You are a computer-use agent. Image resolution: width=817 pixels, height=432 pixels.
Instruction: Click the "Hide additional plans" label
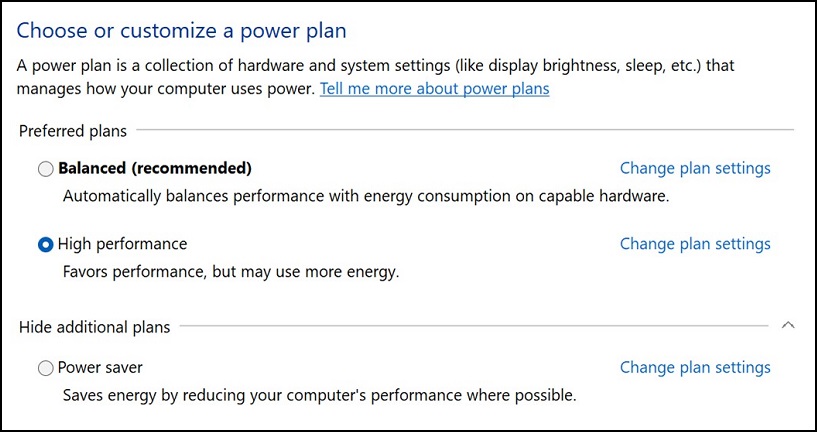pyautogui.click(x=94, y=327)
